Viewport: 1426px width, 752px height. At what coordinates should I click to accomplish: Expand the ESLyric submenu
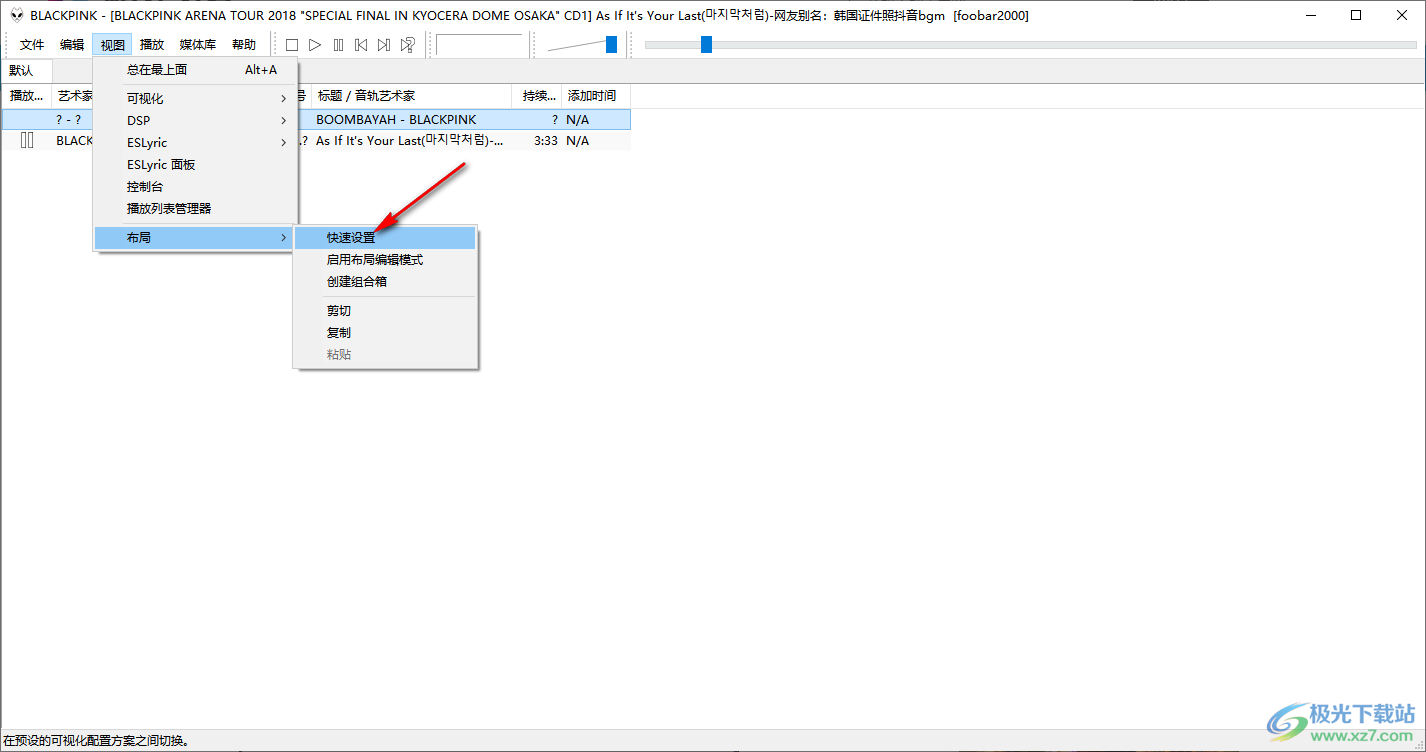pyautogui.click(x=196, y=143)
